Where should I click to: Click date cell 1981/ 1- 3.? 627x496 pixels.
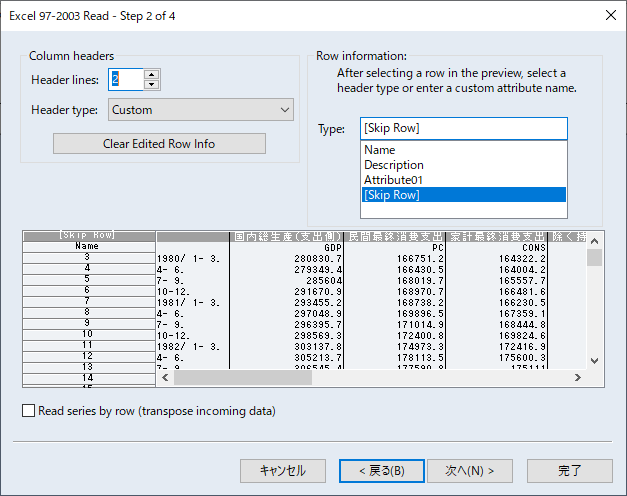pos(193,303)
